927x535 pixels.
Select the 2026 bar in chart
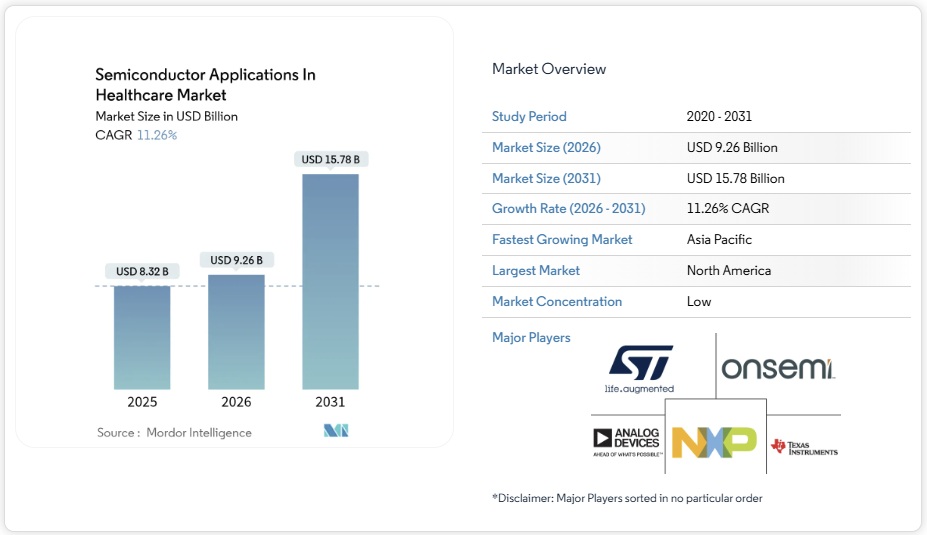click(236, 331)
